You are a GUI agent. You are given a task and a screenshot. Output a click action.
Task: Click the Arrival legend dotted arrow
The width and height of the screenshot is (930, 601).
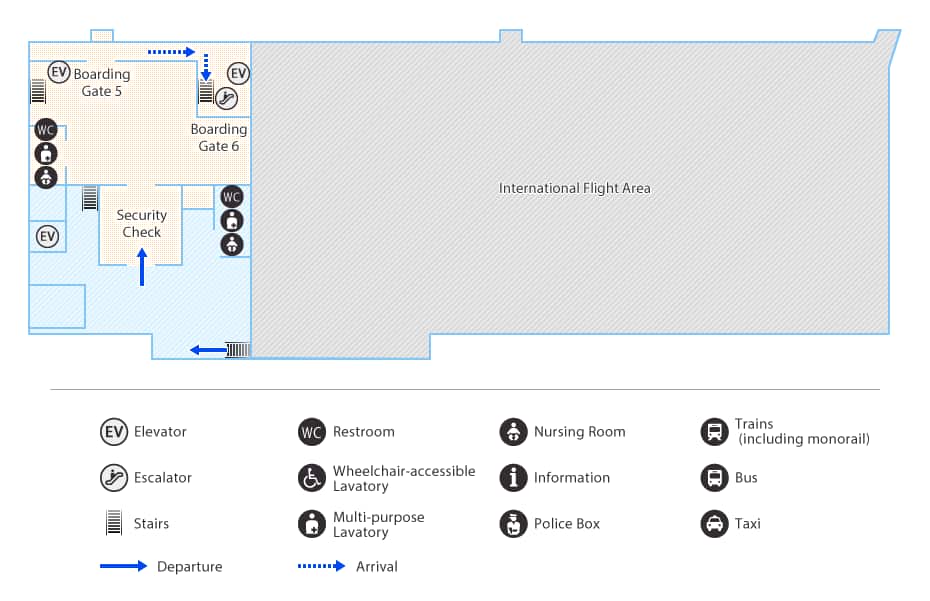(321, 566)
